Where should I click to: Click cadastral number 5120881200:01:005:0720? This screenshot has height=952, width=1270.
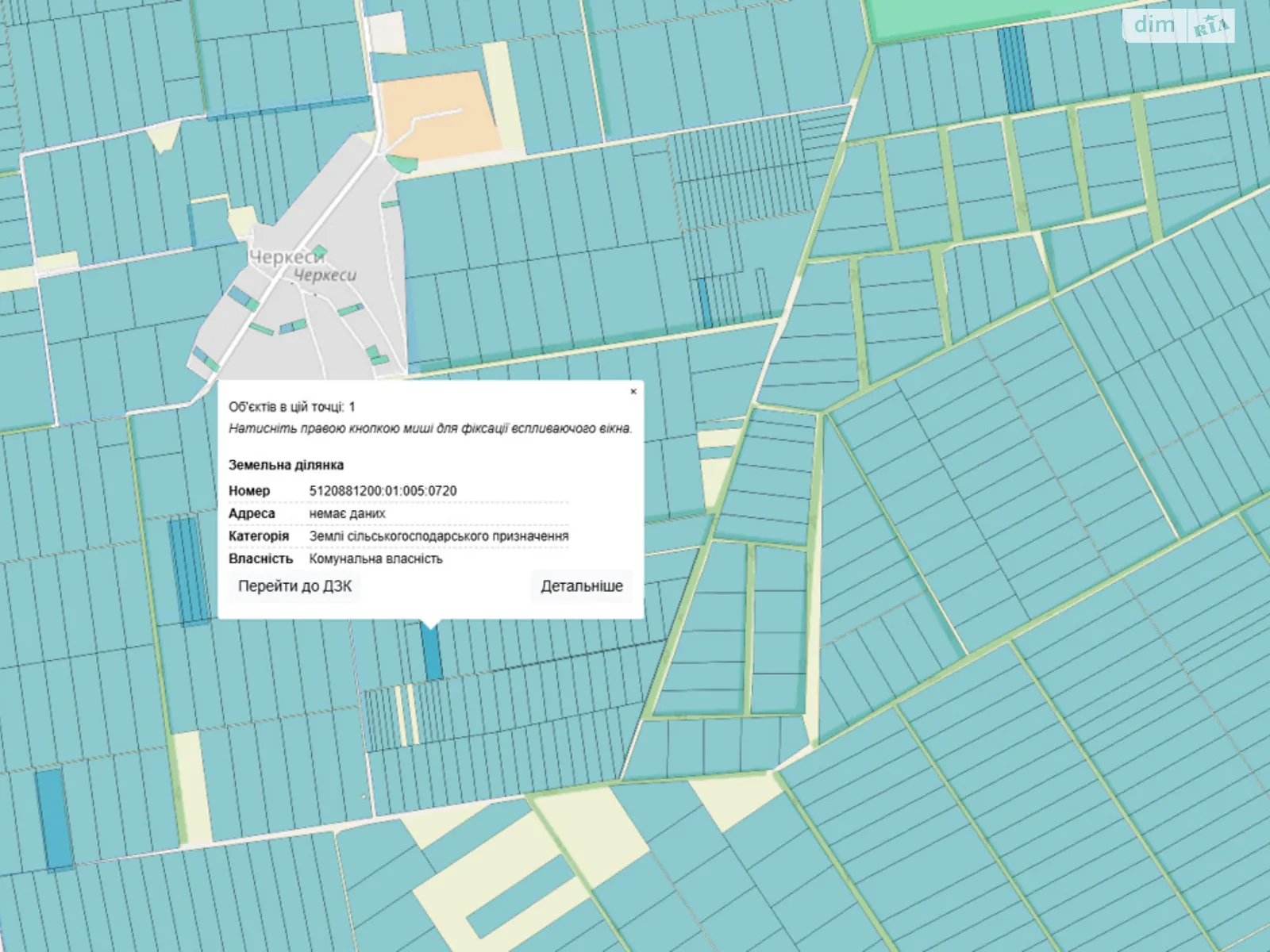(383, 491)
